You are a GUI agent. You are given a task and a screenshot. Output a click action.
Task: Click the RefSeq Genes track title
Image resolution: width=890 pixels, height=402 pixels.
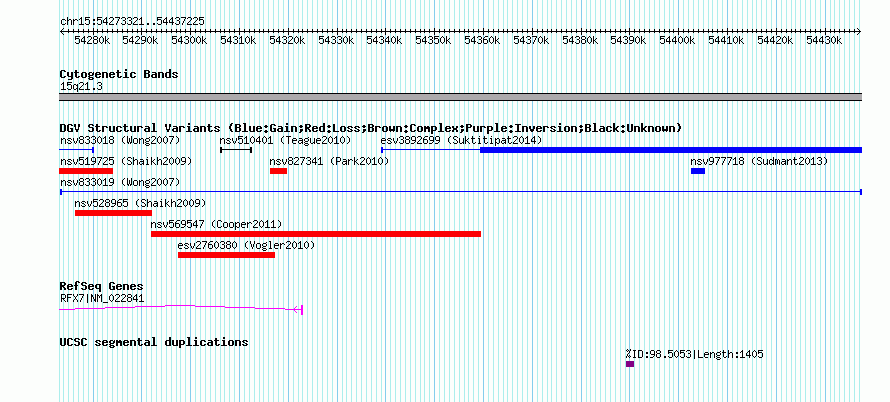[x=102, y=286]
